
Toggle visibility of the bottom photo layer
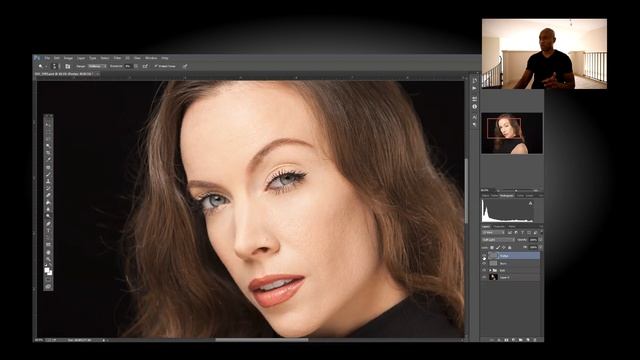pyautogui.click(x=484, y=277)
